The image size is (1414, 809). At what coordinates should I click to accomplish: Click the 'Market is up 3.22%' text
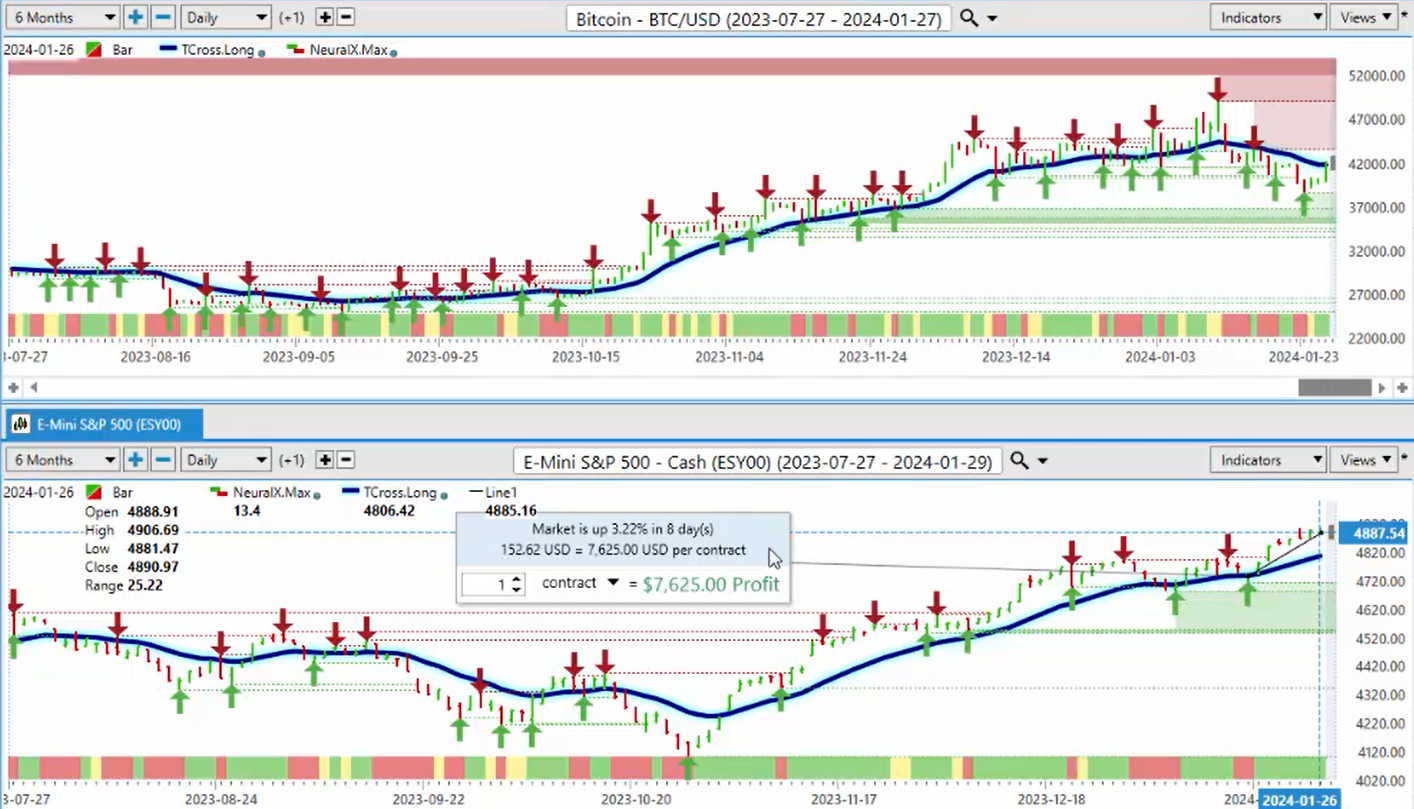coord(622,529)
